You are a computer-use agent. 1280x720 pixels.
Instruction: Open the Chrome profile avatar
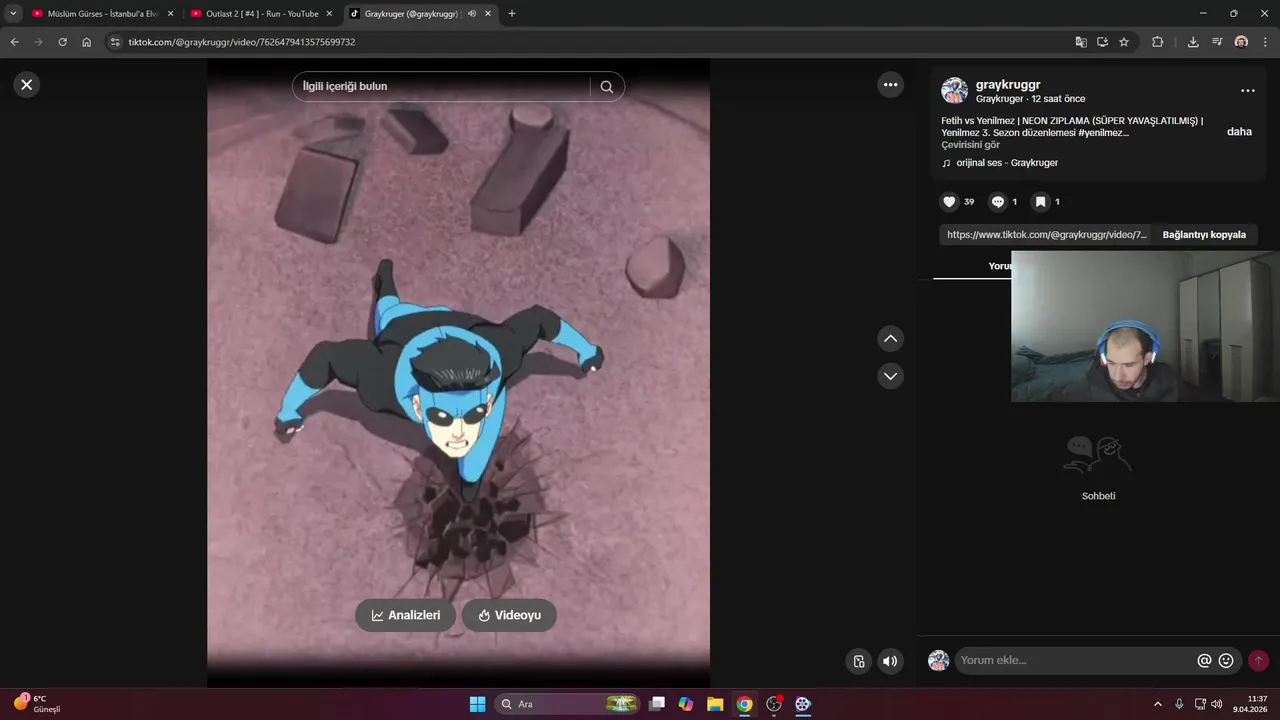(1241, 42)
